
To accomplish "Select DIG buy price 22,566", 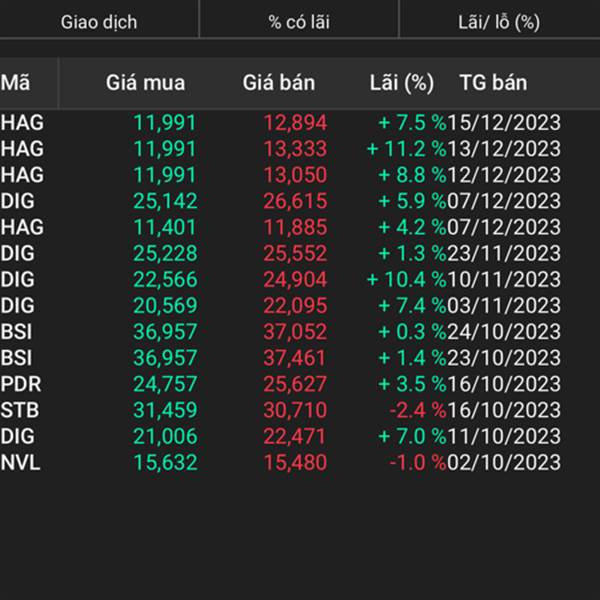I will tap(165, 279).
